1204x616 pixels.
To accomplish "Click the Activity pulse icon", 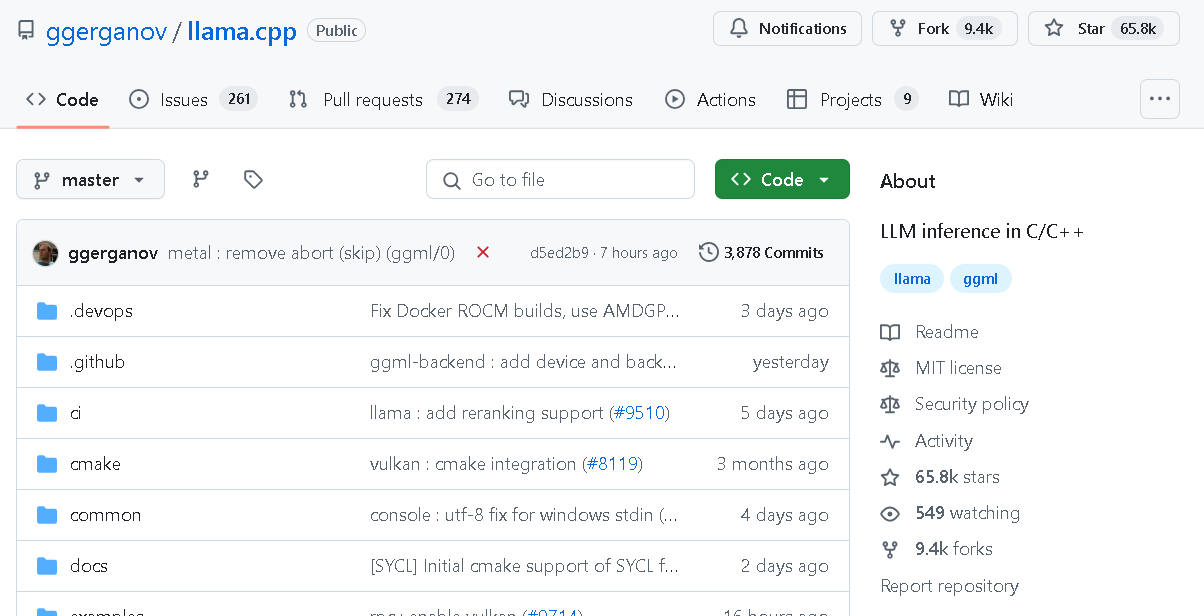I will [x=889, y=441].
